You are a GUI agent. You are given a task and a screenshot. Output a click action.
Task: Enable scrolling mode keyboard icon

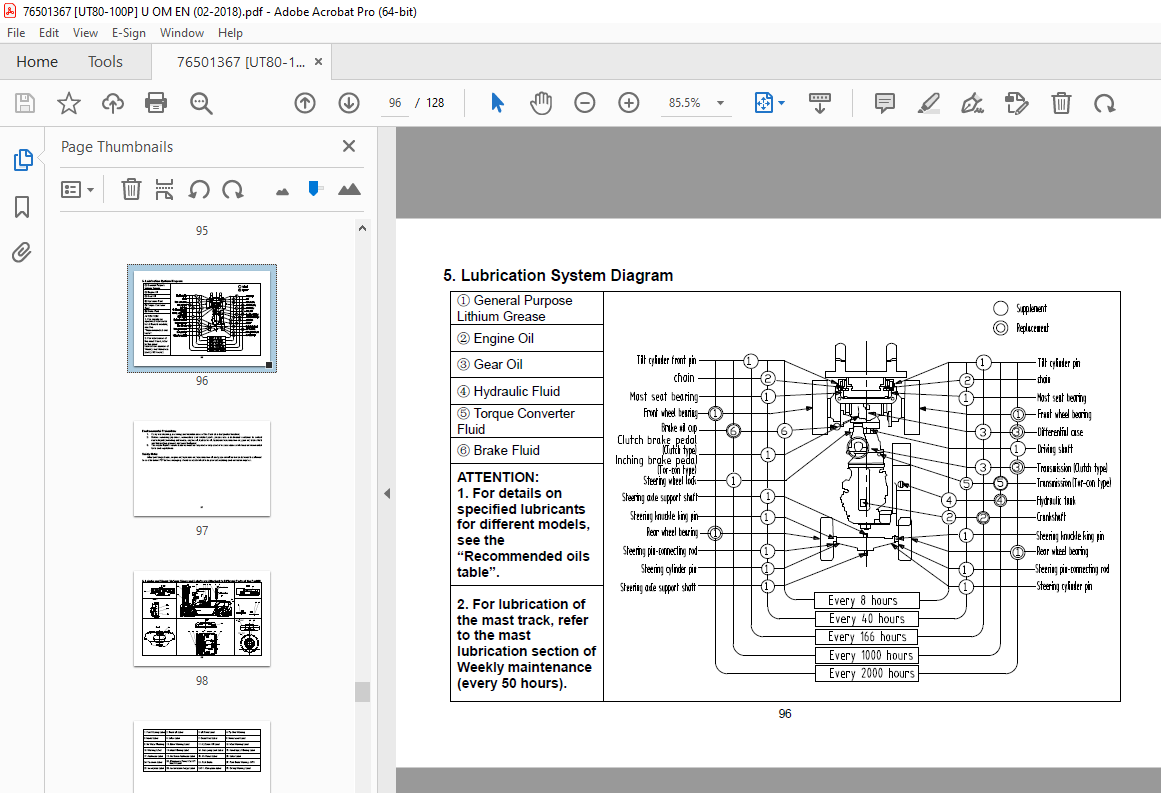tap(820, 103)
